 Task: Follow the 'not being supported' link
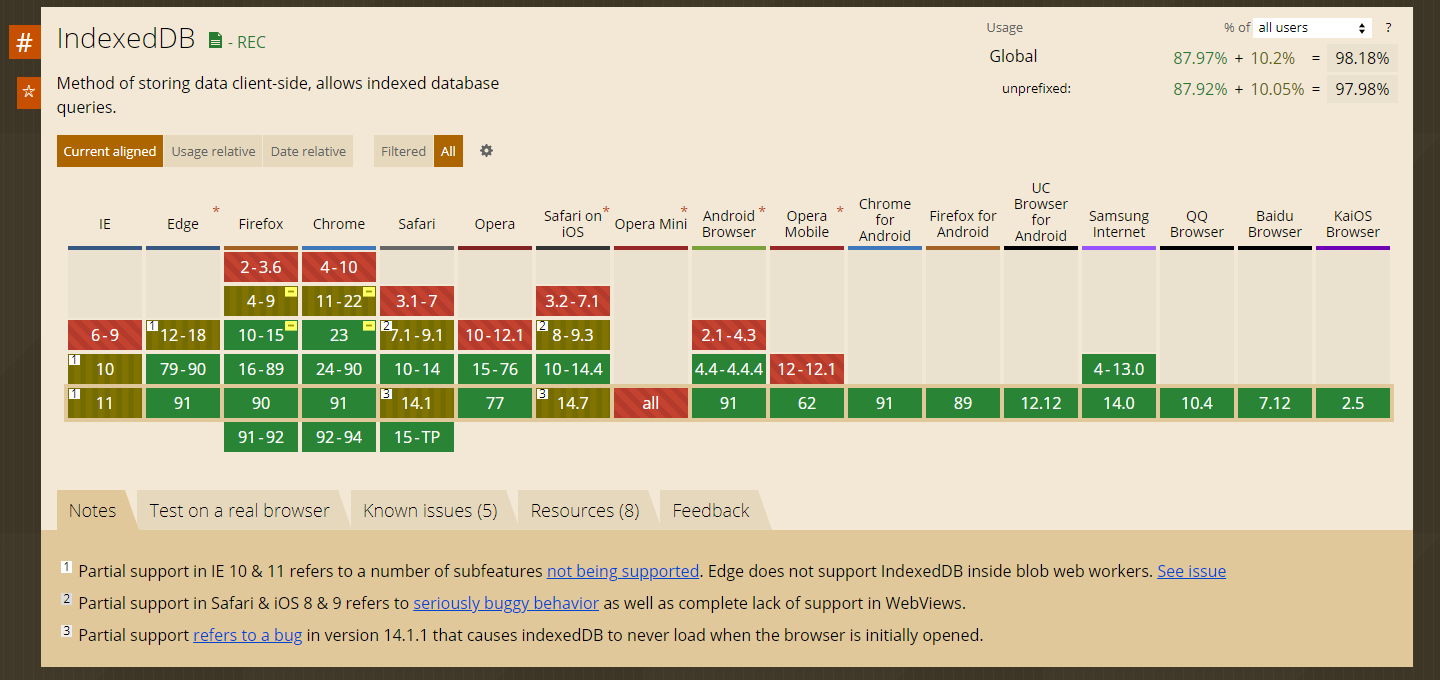tap(623, 571)
